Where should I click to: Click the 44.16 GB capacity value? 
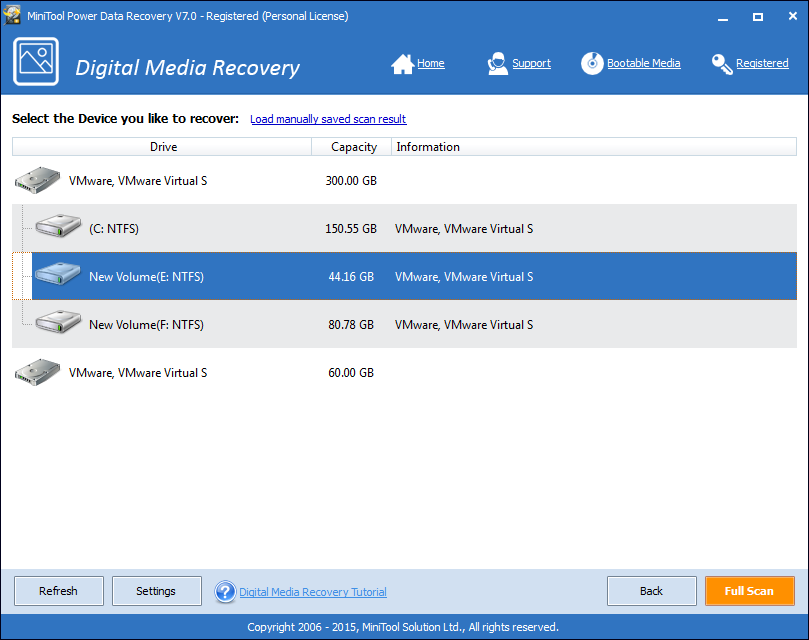pyautogui.click(x=351, y=277)
